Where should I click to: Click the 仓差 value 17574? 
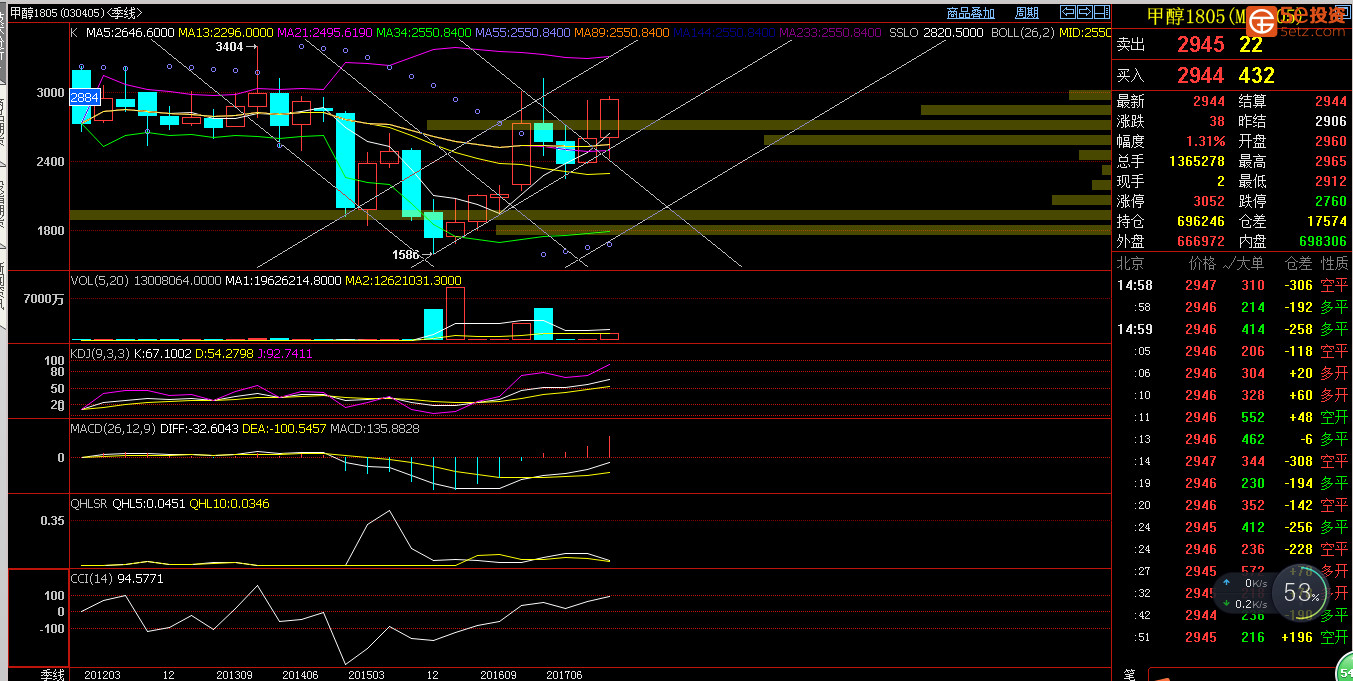(x=1326, y=221)
